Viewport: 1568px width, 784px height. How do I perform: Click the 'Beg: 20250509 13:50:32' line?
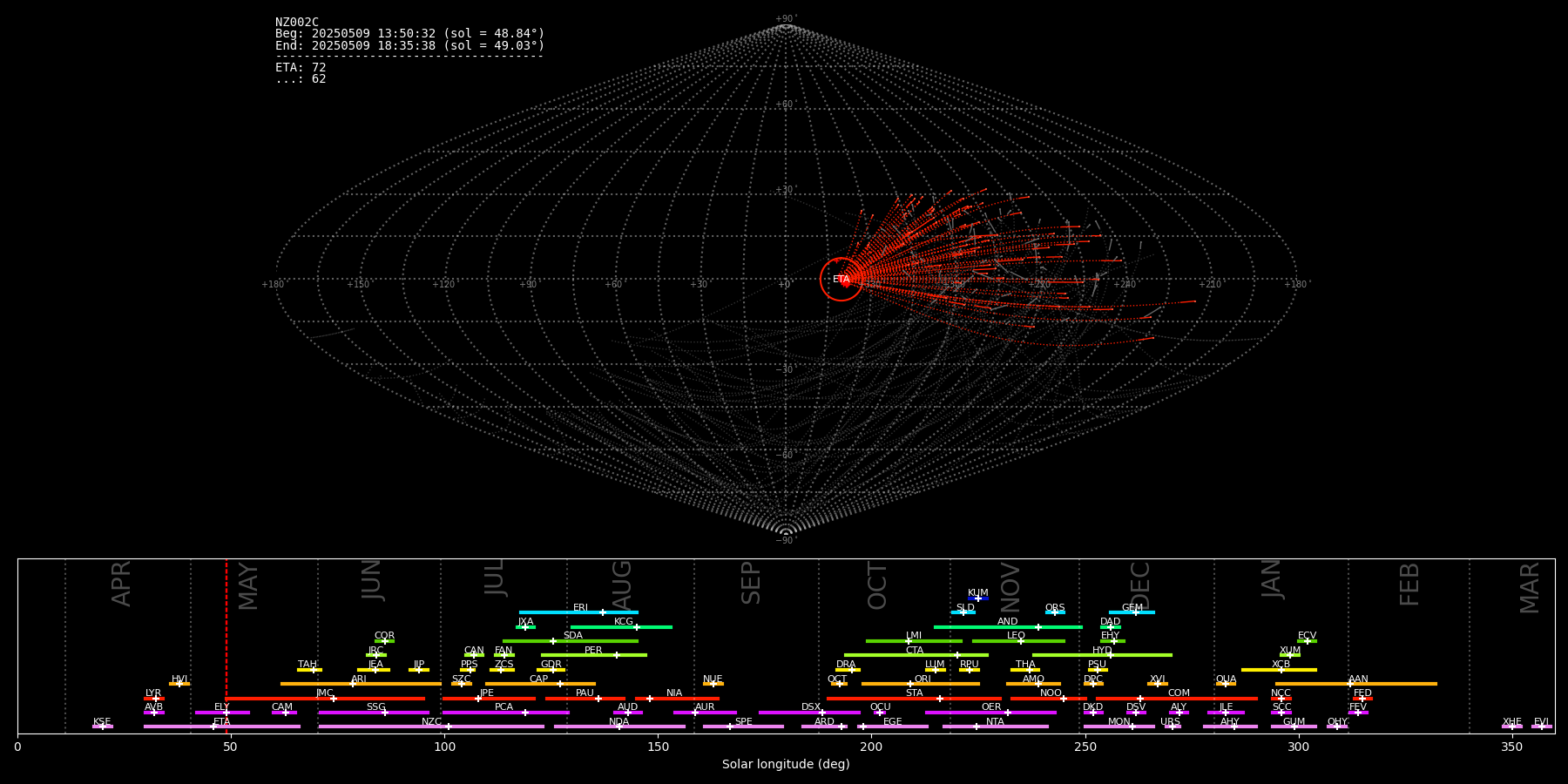[x=410, y=34]
